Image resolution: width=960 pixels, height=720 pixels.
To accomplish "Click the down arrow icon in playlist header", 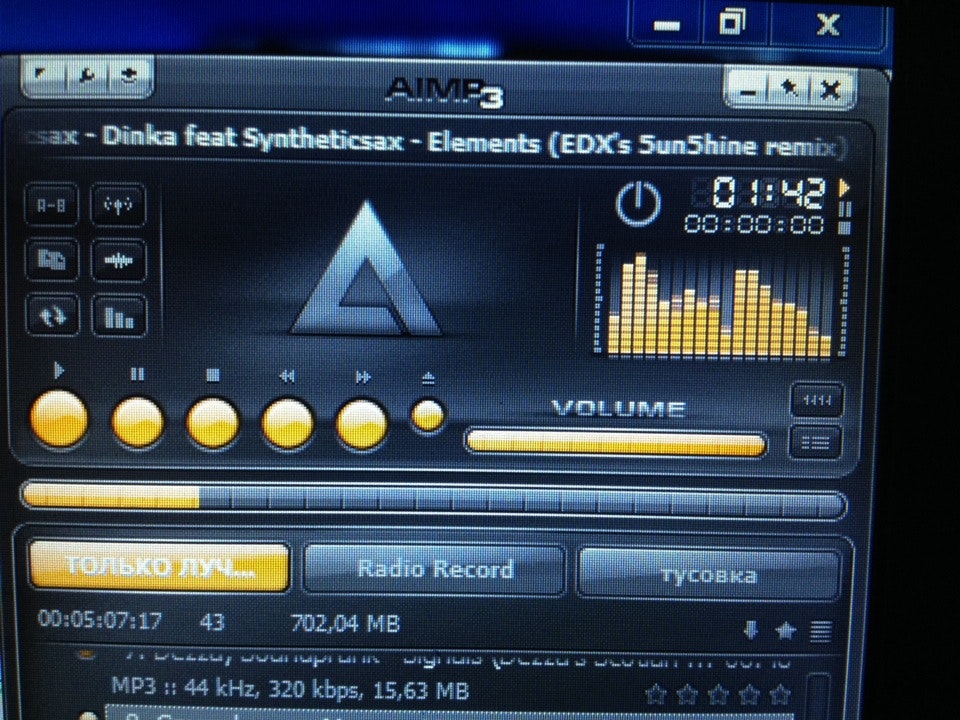I will [x=751, y=630].
